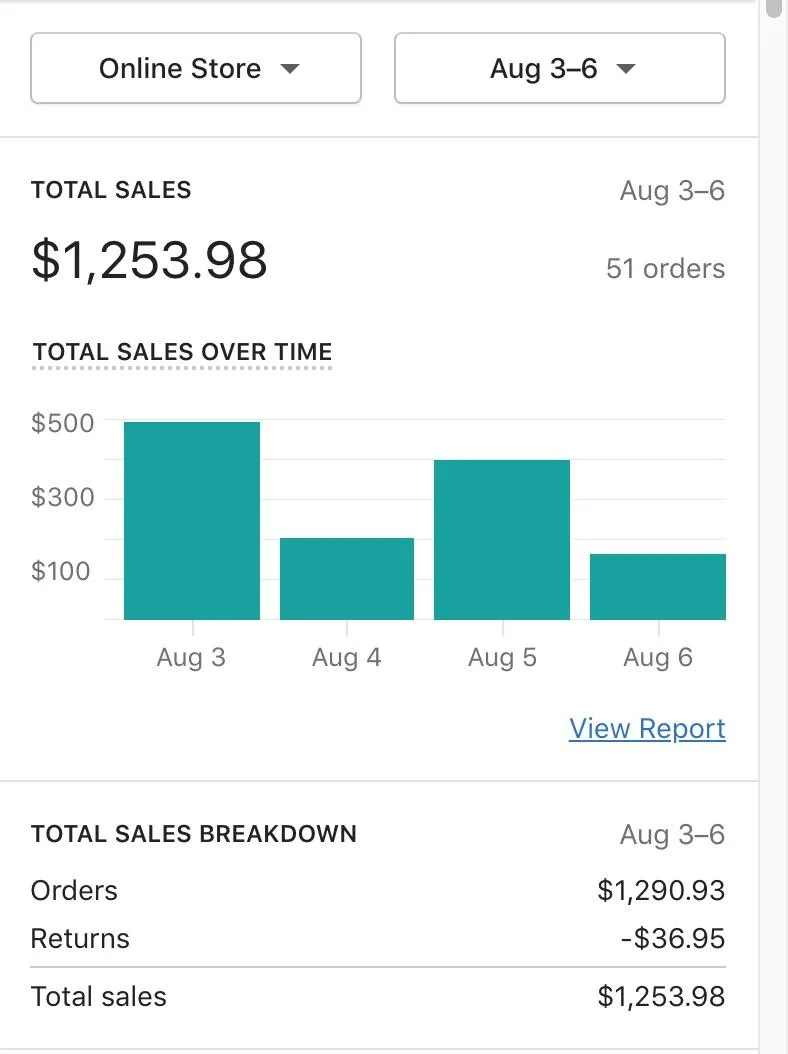Viewport: 788px width, 1054px height.
Task: Click the Aug 5 x-axis label
Action: coord(502,657)
